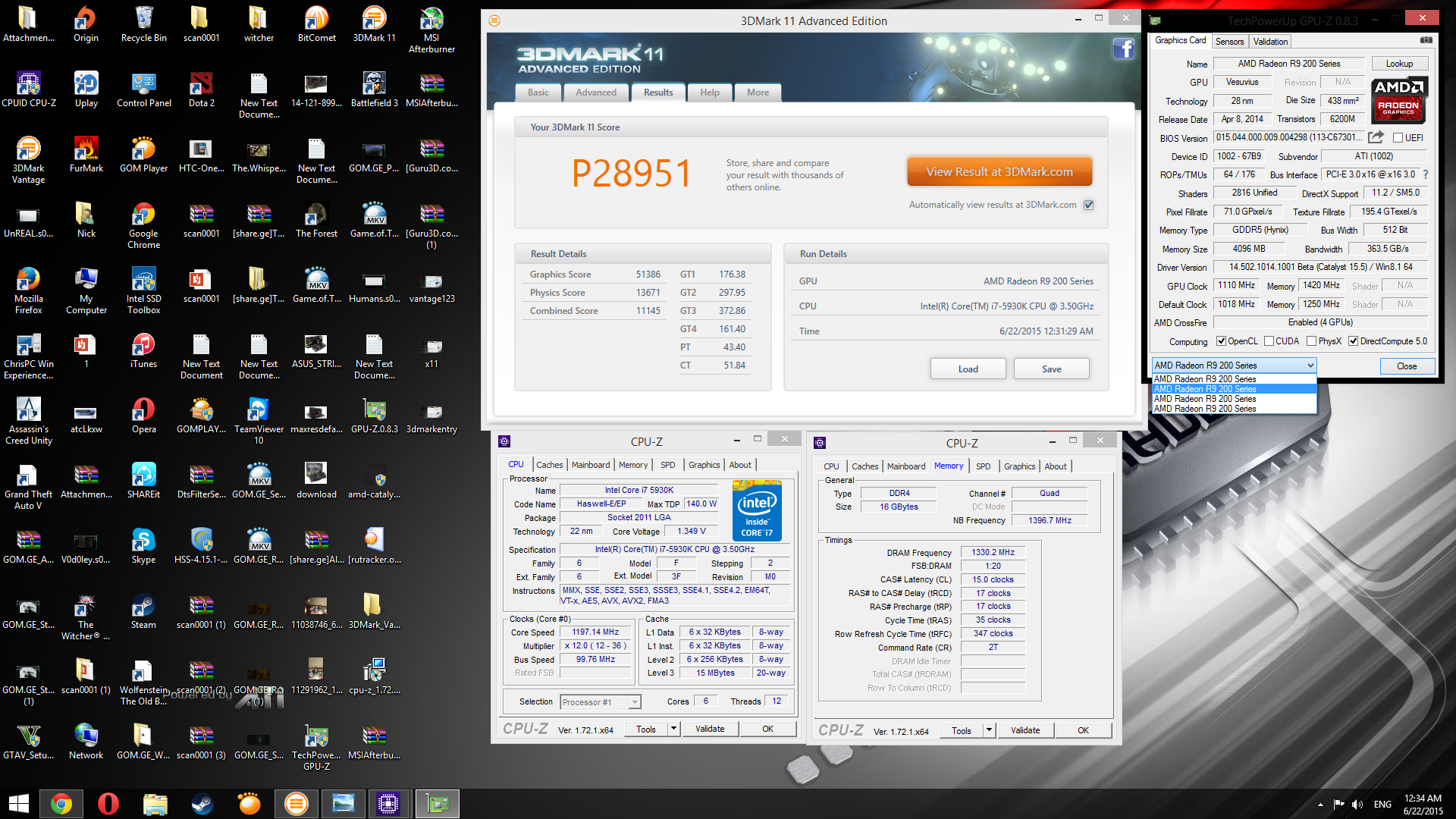Screen dimensions: 1456x819
Task: Click the Facebook icon in 3DMark header
Action: (x=1123, y=49)
